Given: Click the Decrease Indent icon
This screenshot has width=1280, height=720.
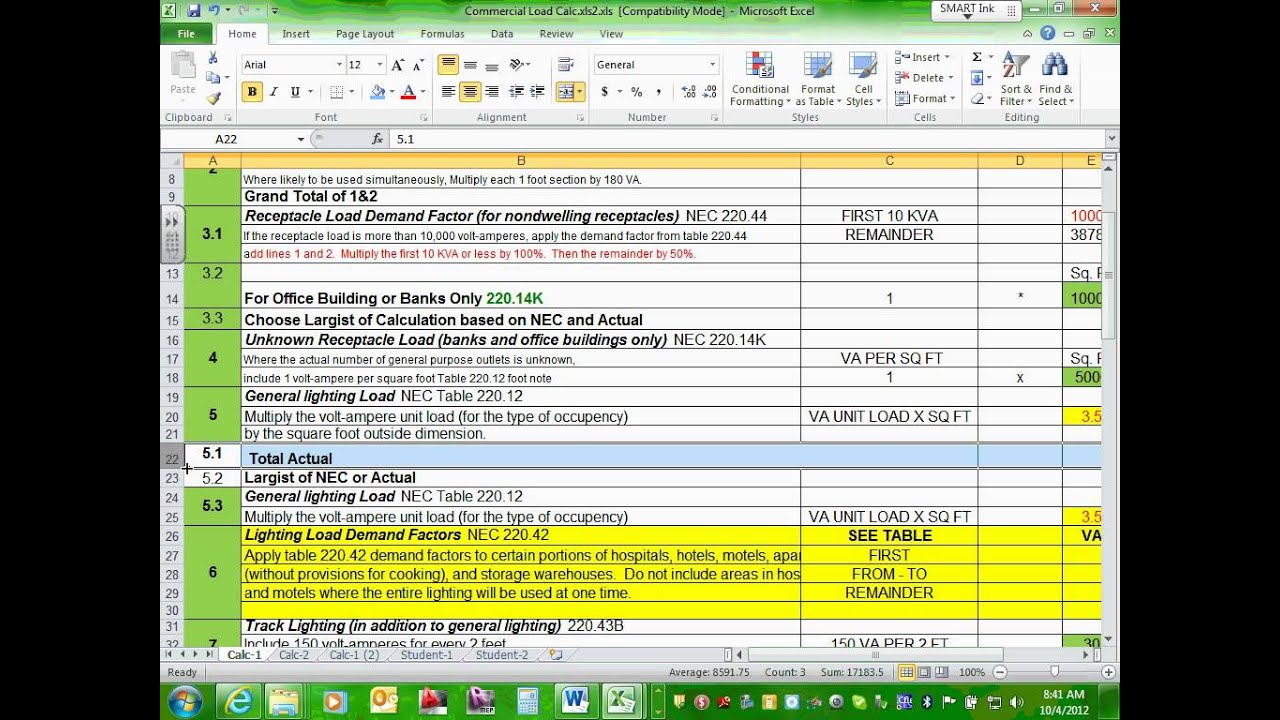Looking at the screenshot, I should [x=516, y=92].
